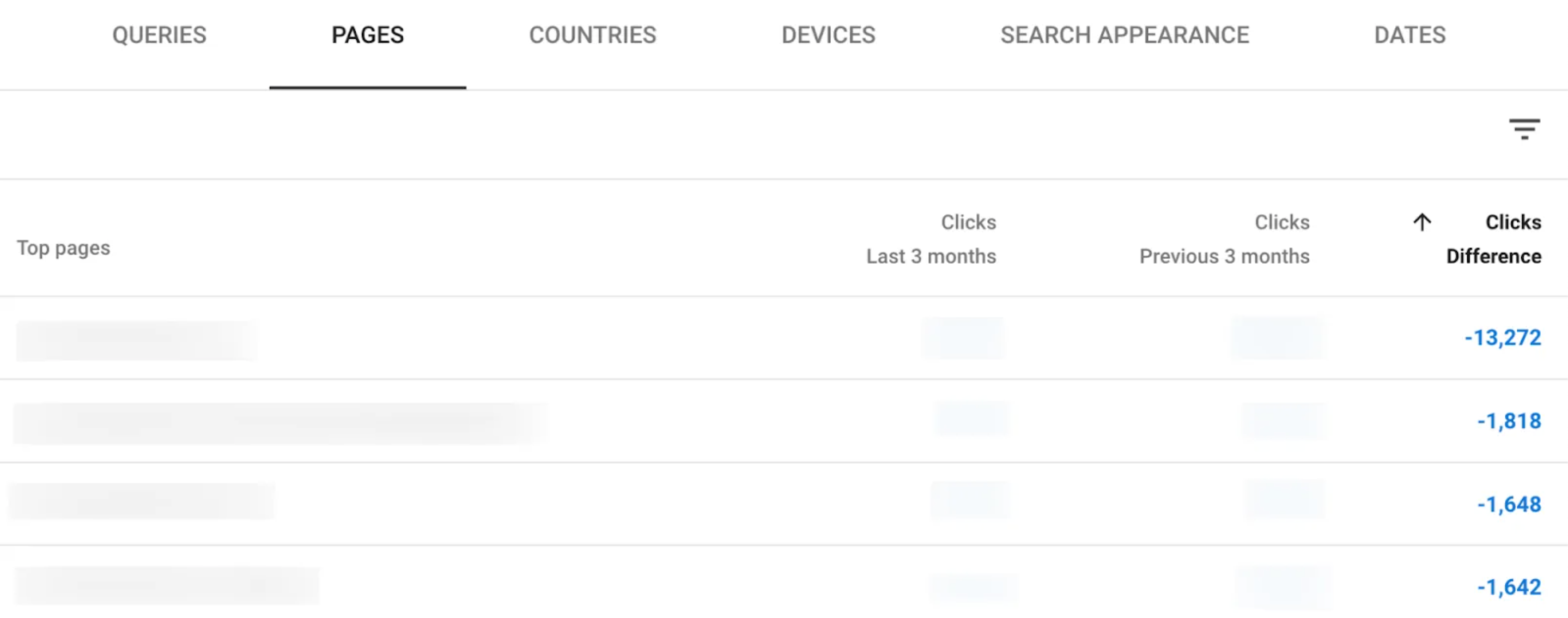The height and width of the screenshot is (618, 1568).
Task: Click the blurred page URL in third row
Action: tap(142, 502)
